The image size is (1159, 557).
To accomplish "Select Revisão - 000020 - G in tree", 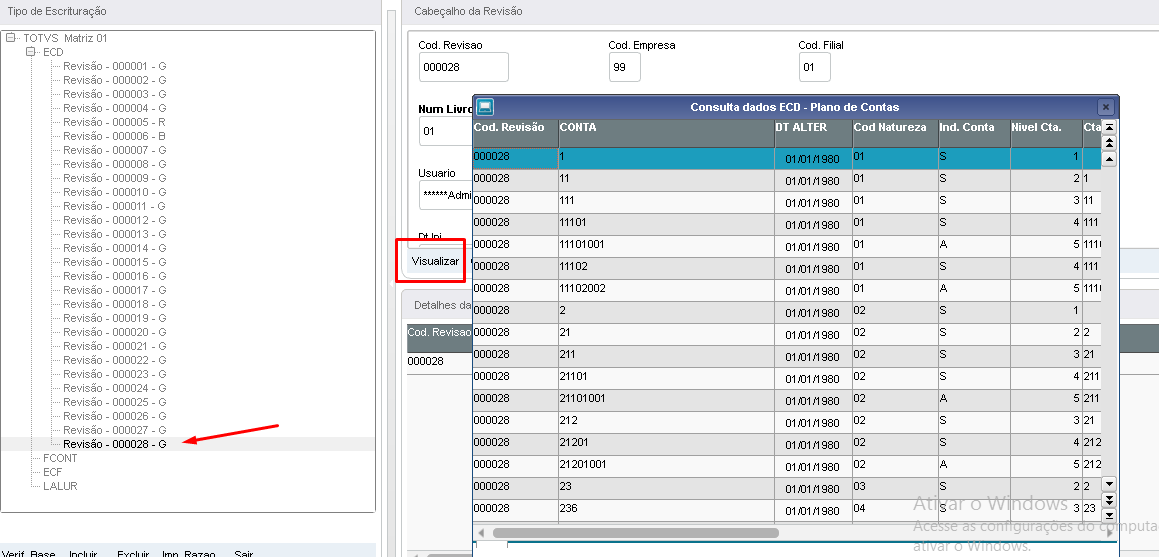I will [115, 332].
